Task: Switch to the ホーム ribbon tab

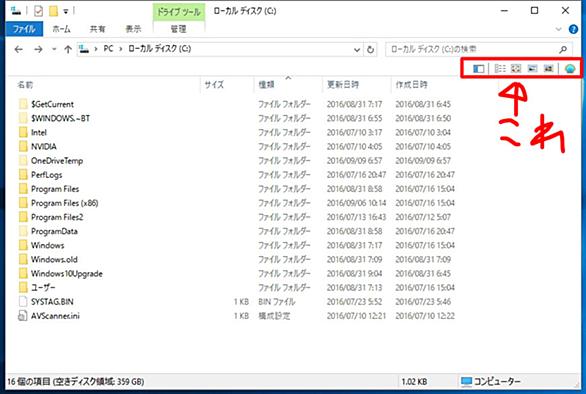Action: click(61, 29)
